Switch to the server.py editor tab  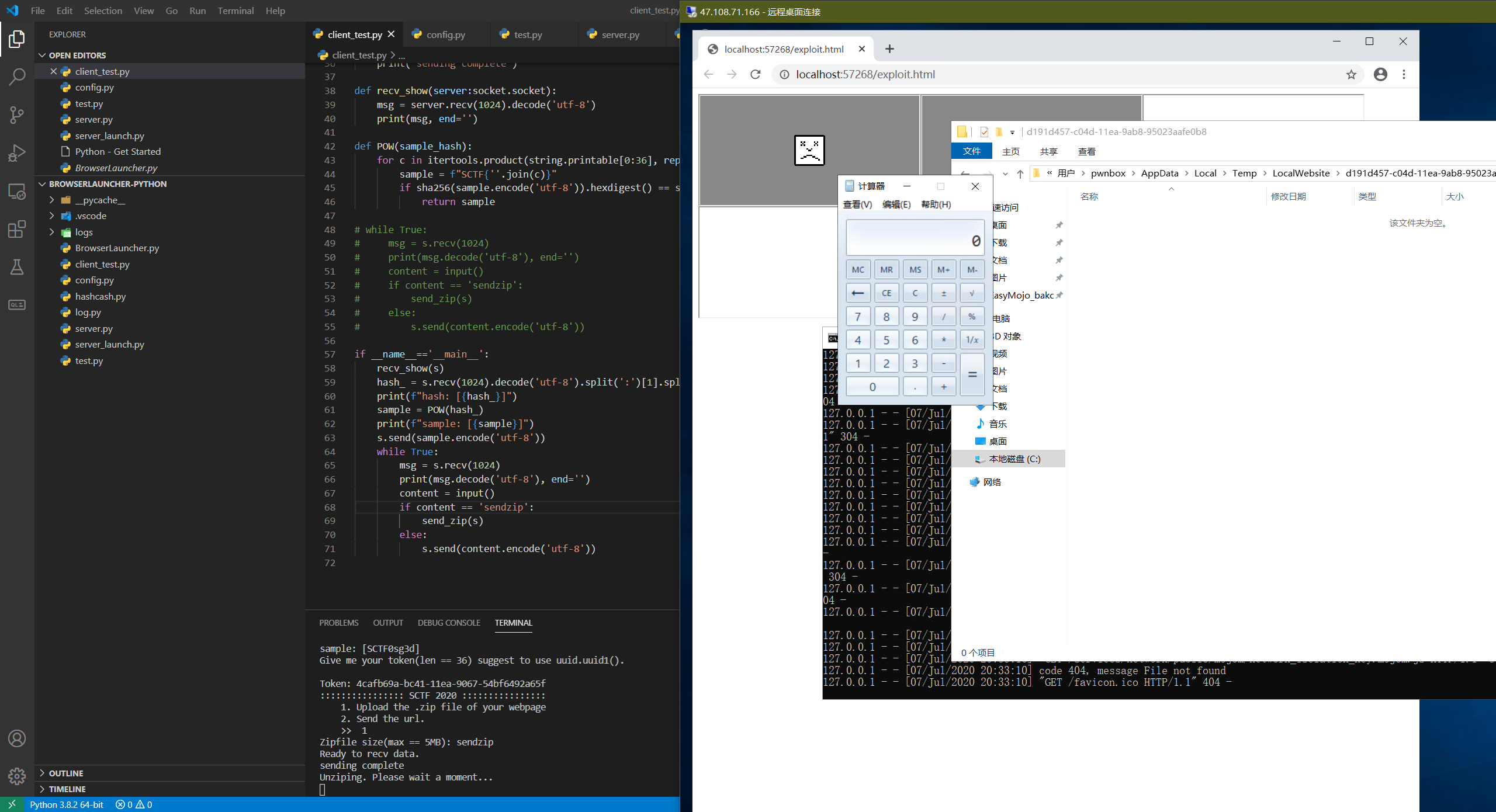pyautogui.click(x=620, y=34)
